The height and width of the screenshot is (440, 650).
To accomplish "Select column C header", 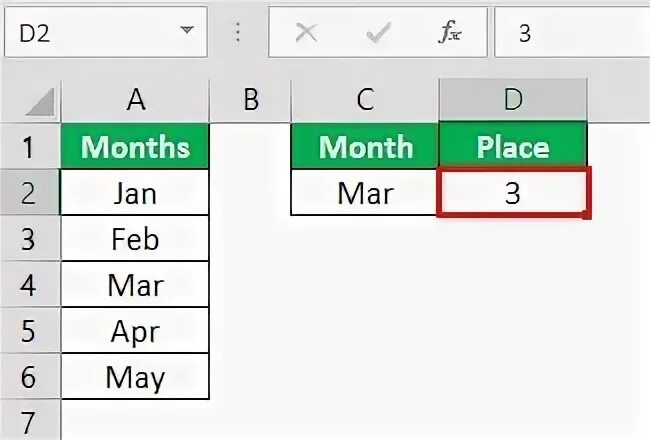I will (365, 100).
